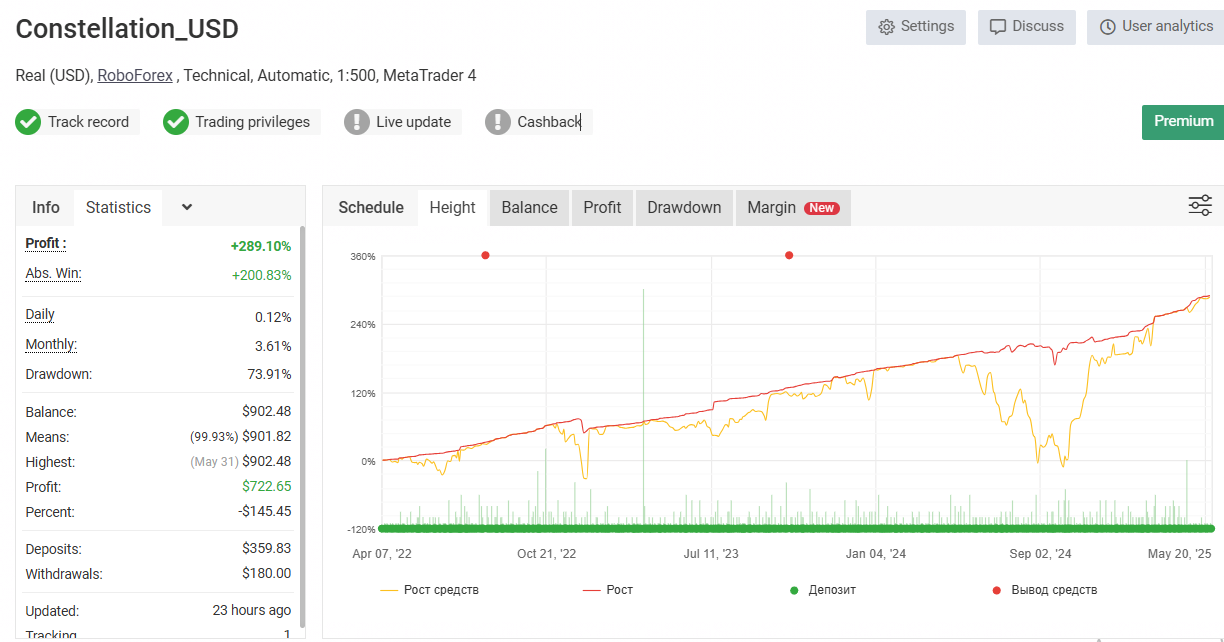Click warning icon beside Cashback
The width and height of the screenshot is (1224, 642).
coord(498,122)
